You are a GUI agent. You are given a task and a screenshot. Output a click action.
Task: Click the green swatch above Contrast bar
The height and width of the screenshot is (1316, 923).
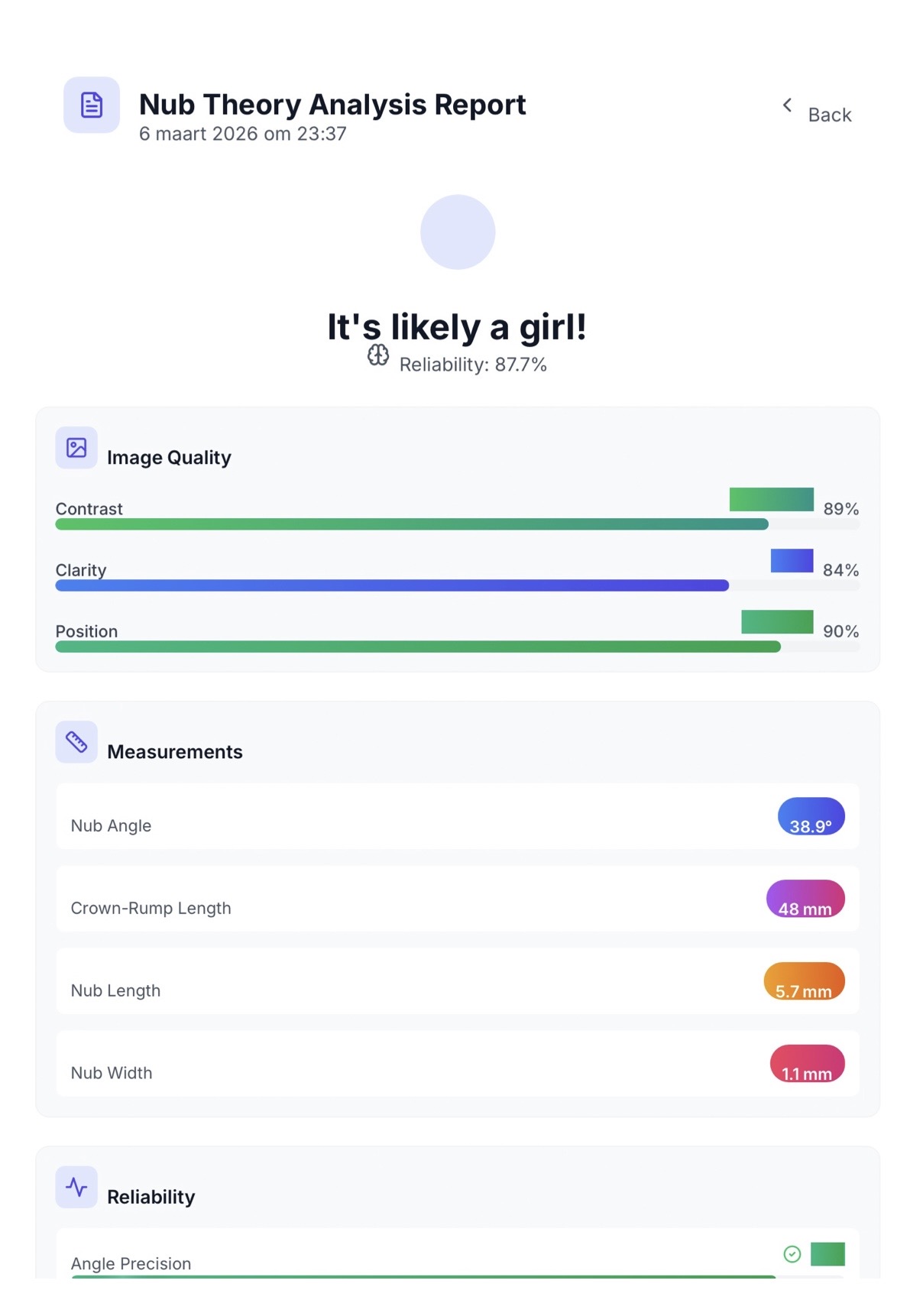771,499
